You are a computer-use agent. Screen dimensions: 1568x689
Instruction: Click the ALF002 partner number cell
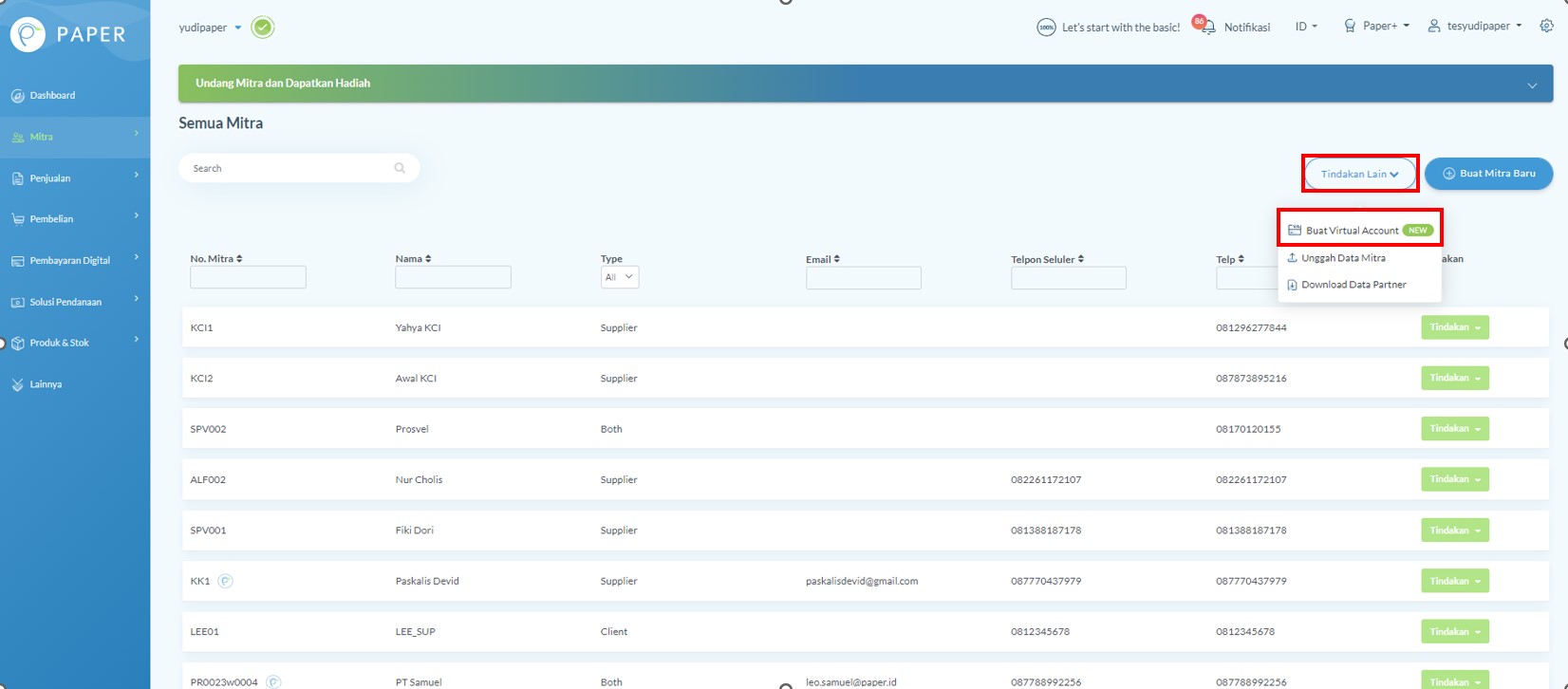point(208,479)
